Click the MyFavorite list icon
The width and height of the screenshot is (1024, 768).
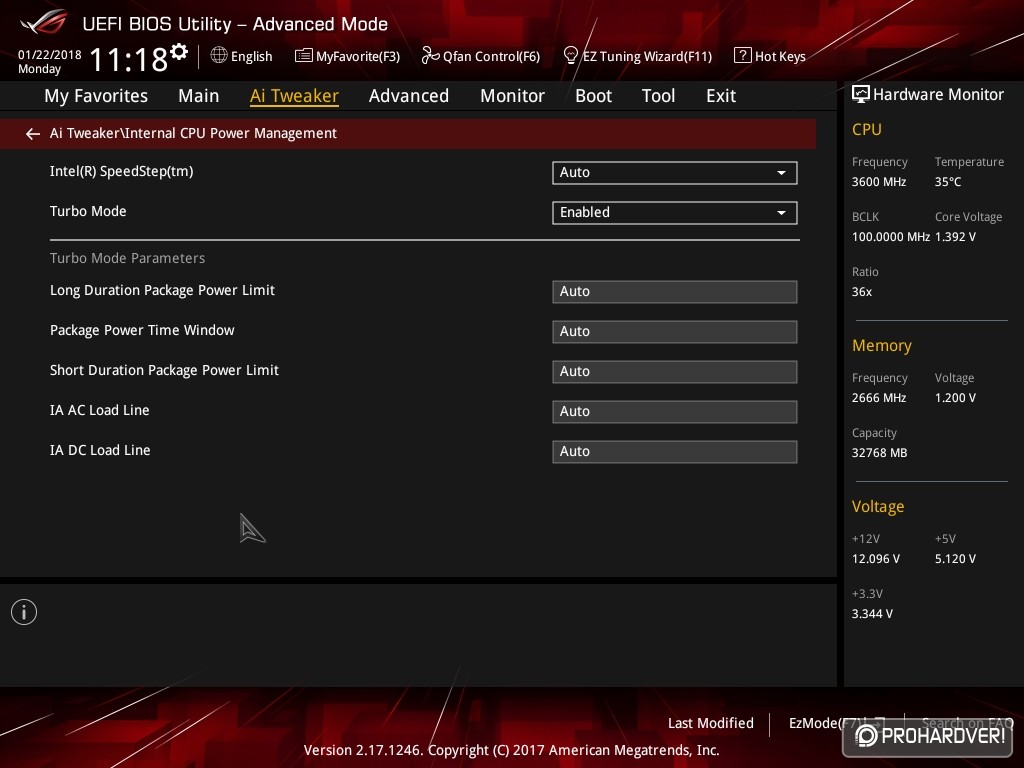[304, 56]
